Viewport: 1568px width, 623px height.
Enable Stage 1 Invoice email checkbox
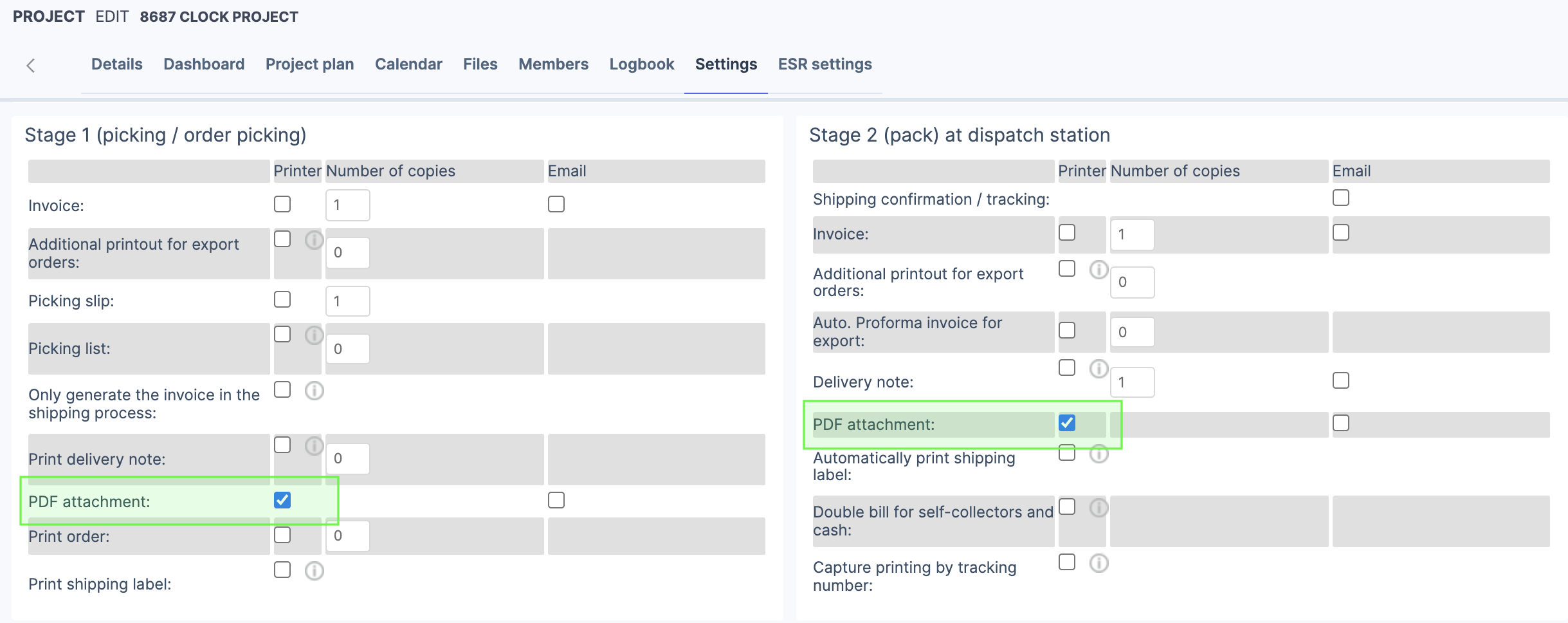pos(556,204)
